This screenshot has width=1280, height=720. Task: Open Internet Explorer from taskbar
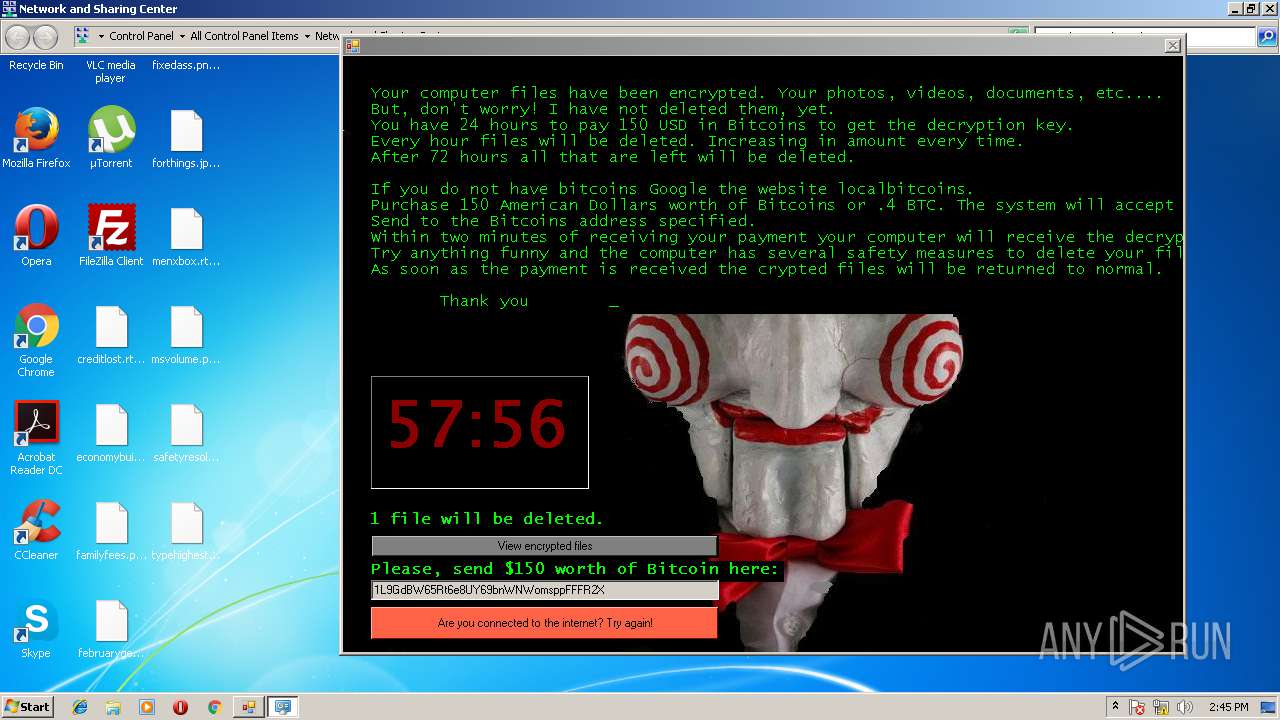(x=80, y=707)
